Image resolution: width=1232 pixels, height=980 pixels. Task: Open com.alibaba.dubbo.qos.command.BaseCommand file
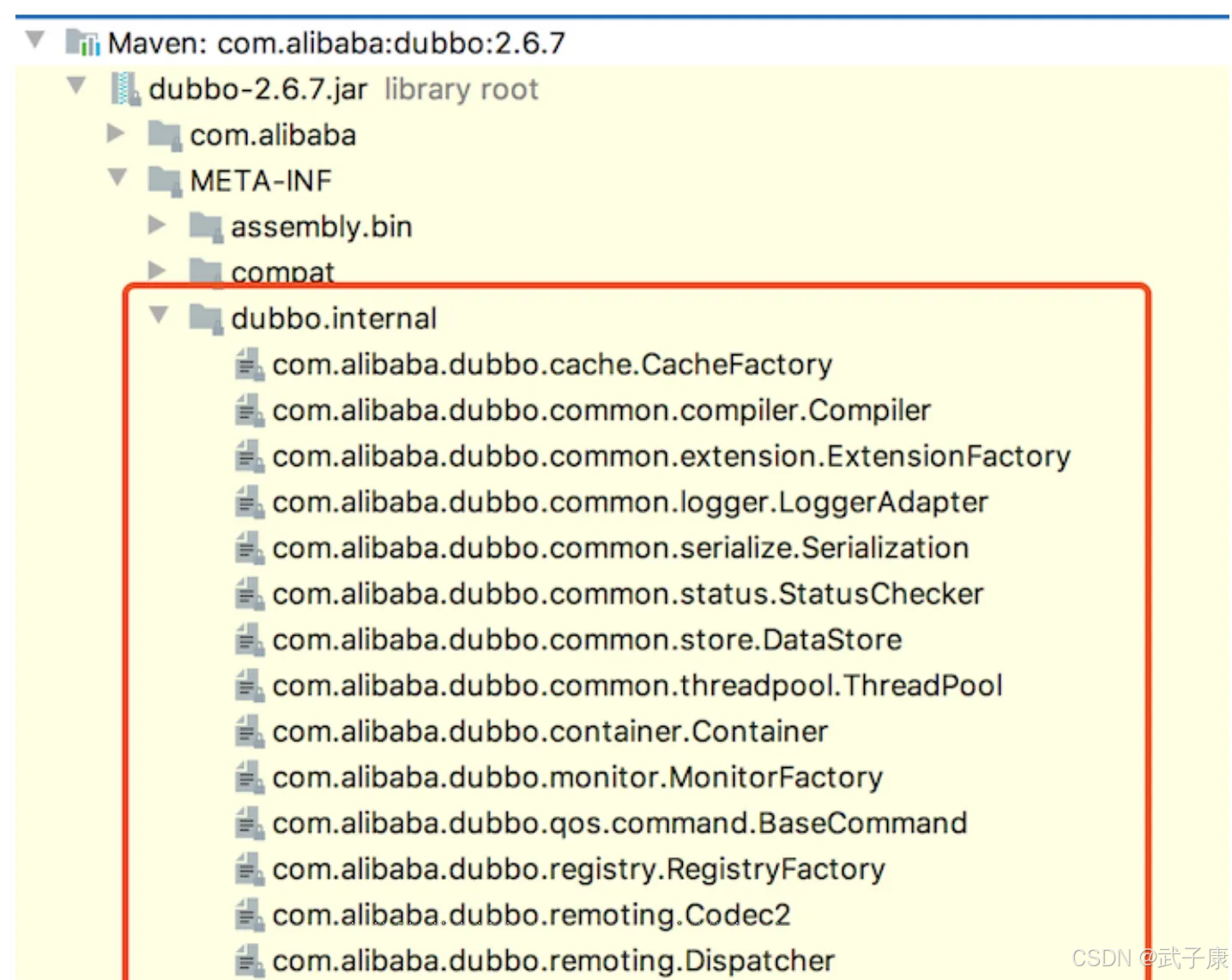(619, 824)
